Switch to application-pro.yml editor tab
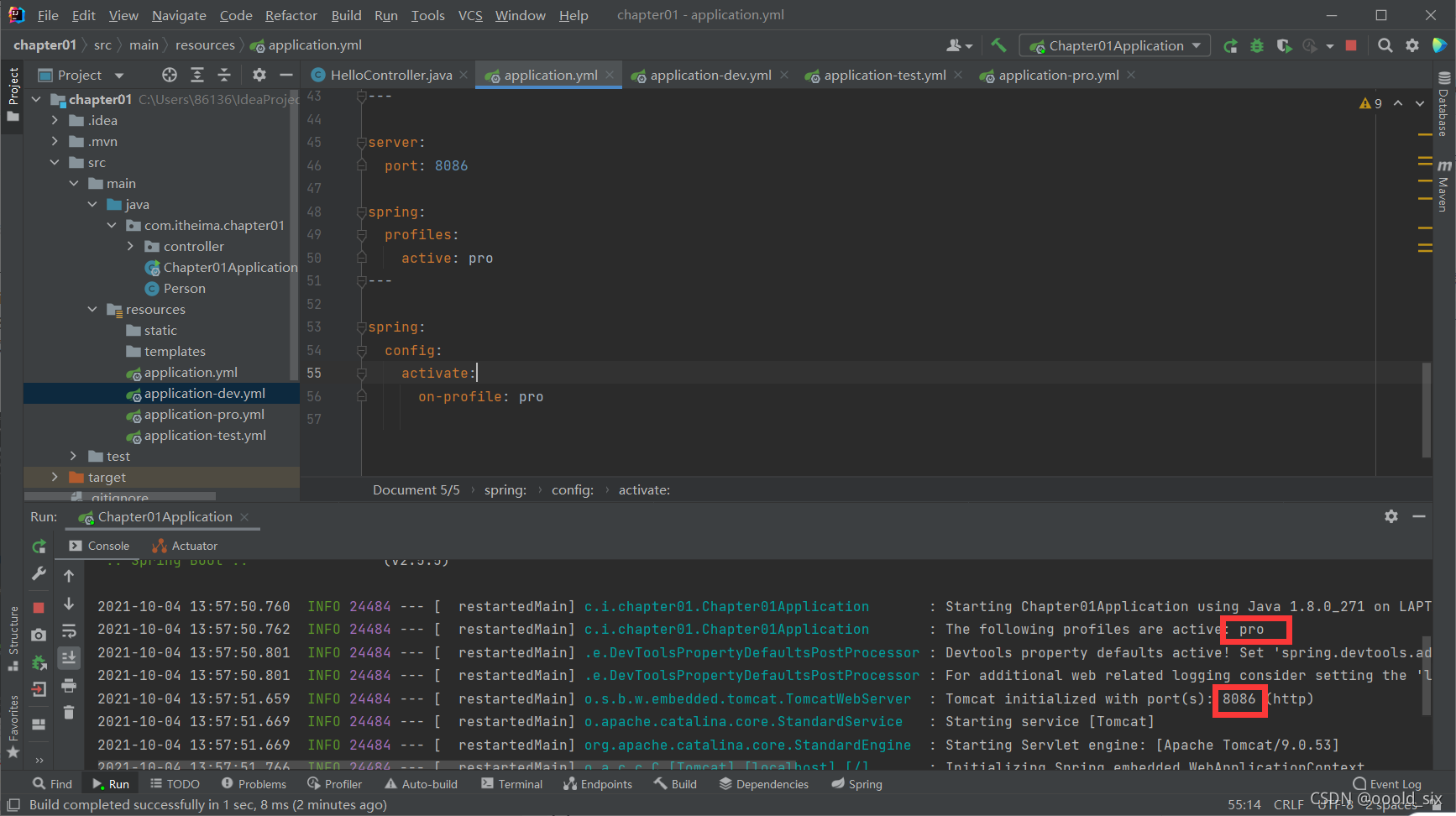 pos(1058,75)
